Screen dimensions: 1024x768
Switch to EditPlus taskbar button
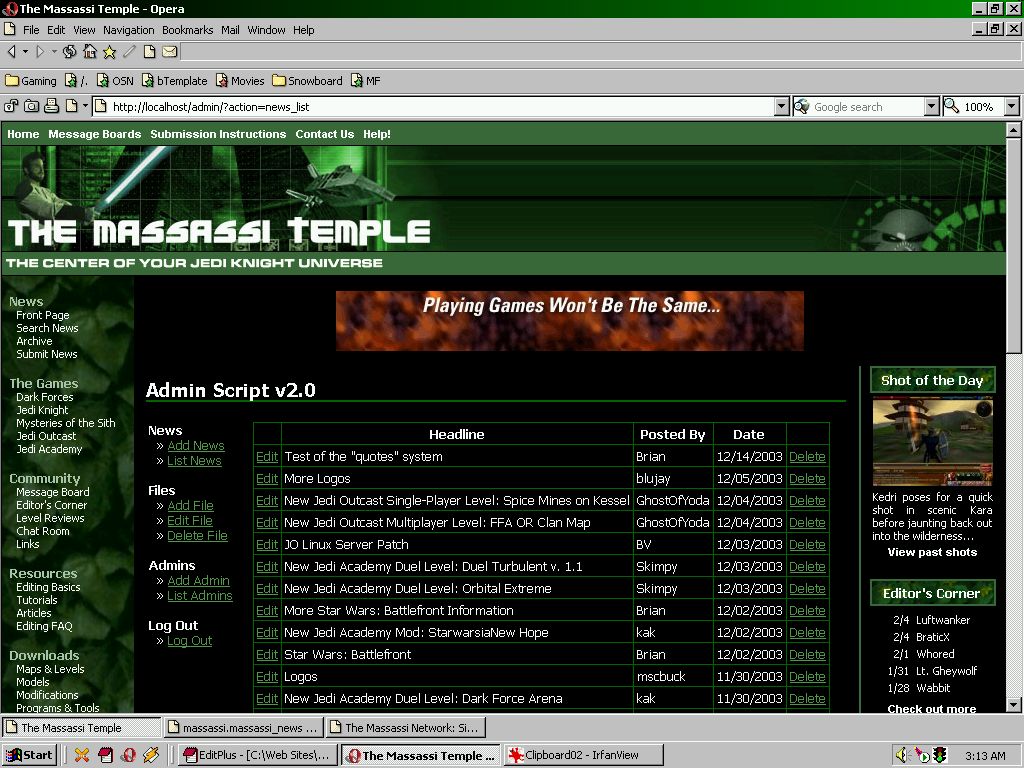[x=257, y=755]
